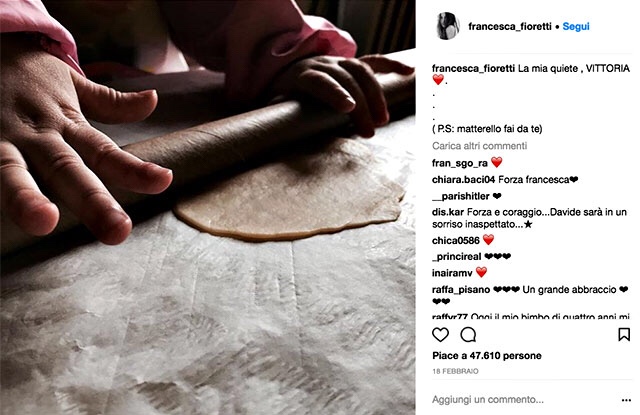Visit the _princireal profile

[456, 257]
